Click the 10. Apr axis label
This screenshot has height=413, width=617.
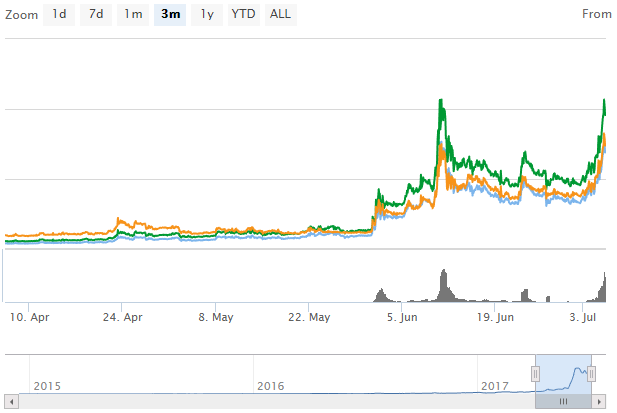(x=30, y=317)
